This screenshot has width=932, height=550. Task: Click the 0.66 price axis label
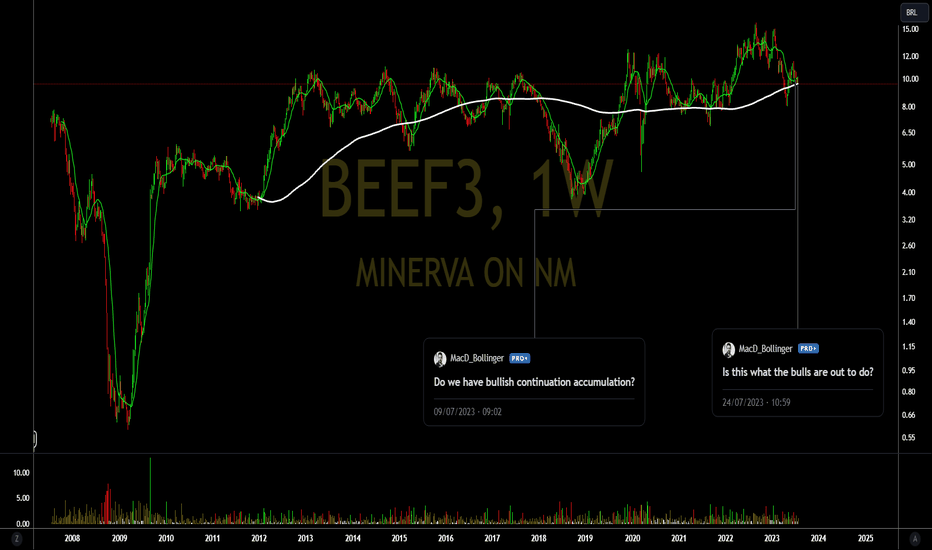[x=909, y=415]
